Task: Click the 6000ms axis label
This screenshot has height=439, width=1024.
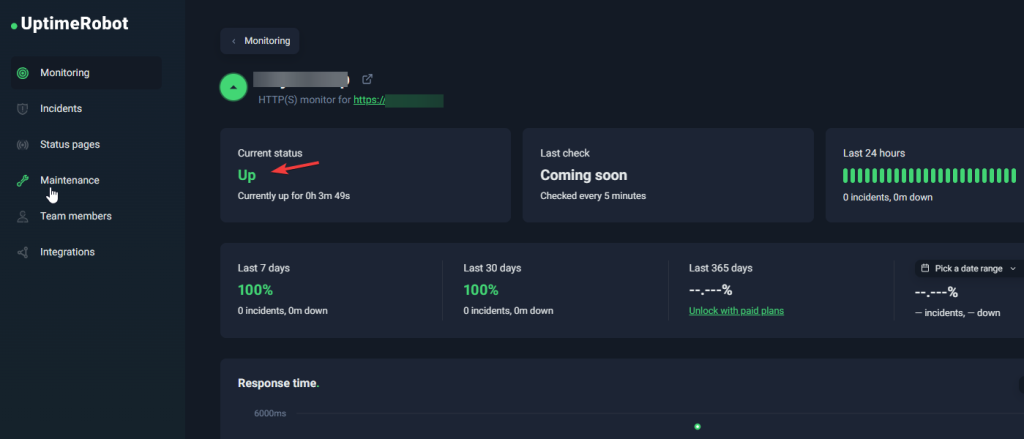Action: 270,414
